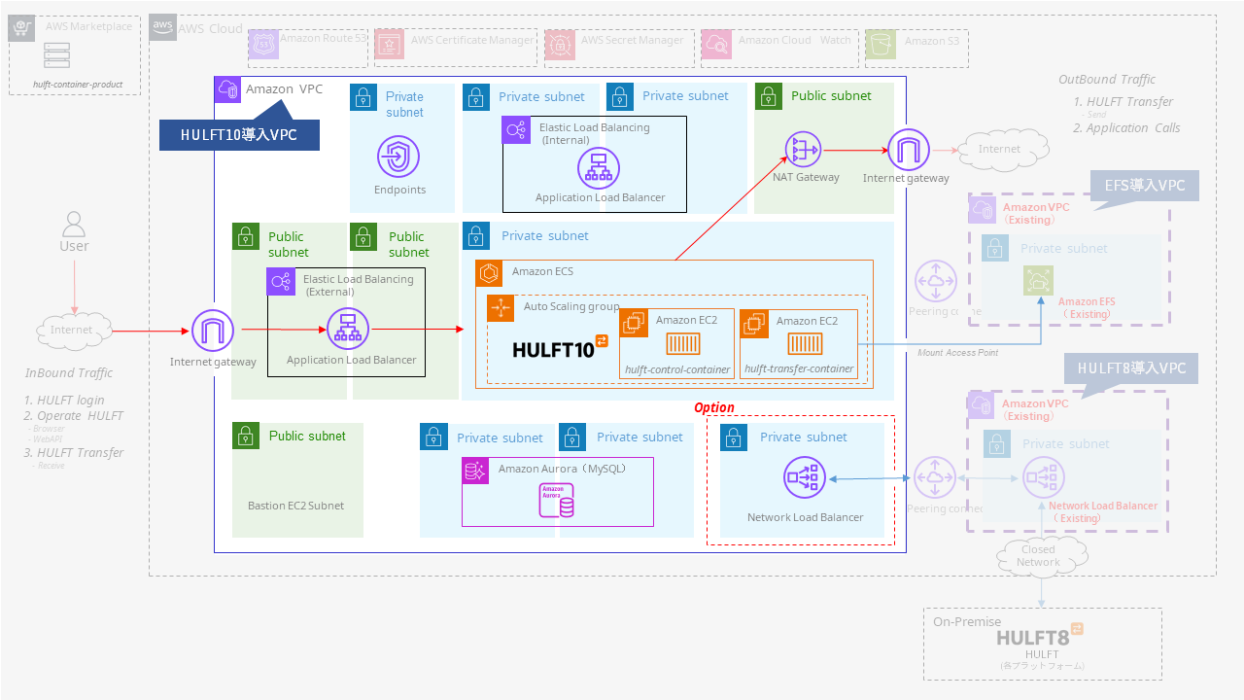Click the lock icon of Bastion Public subnet

246,436
